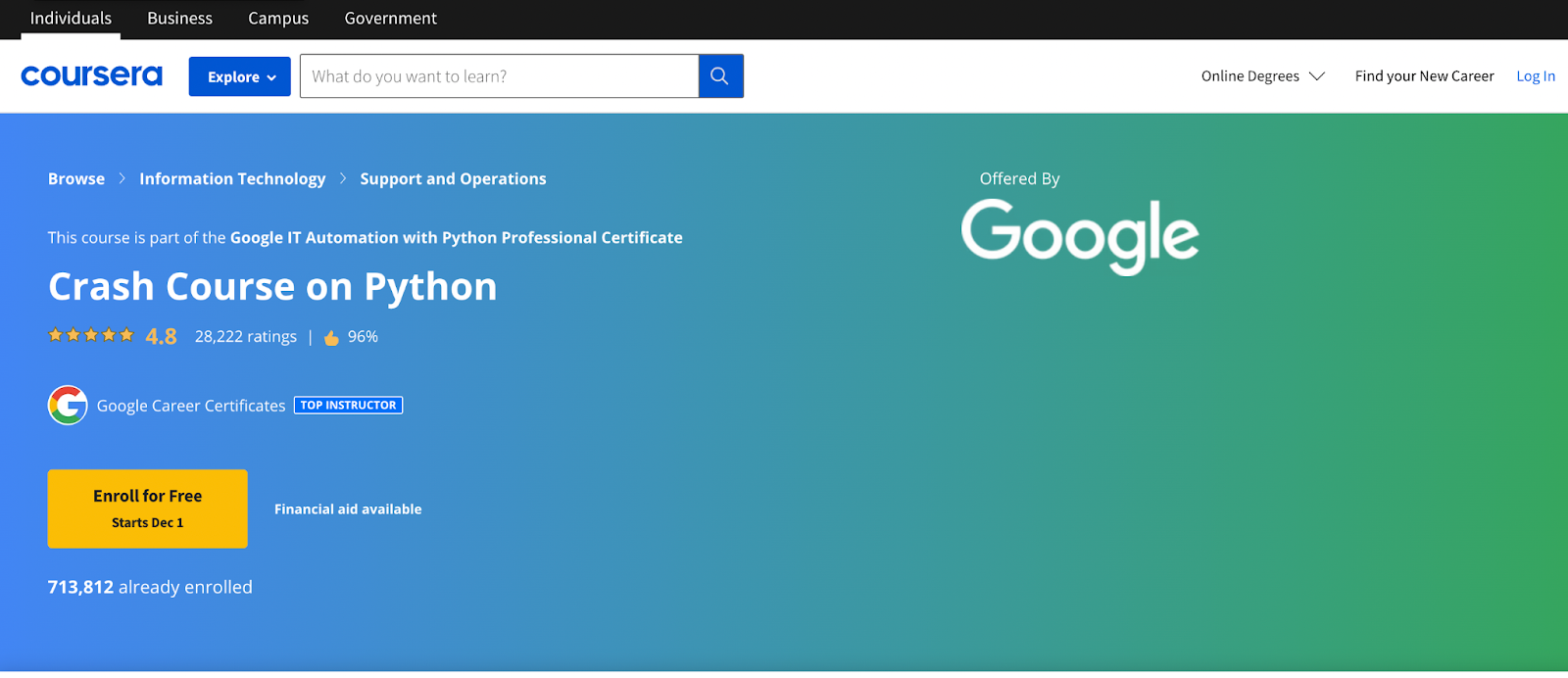The image size is (1568, 678).
Task: Click the Log In link
Action: [x=1535, y=76]
